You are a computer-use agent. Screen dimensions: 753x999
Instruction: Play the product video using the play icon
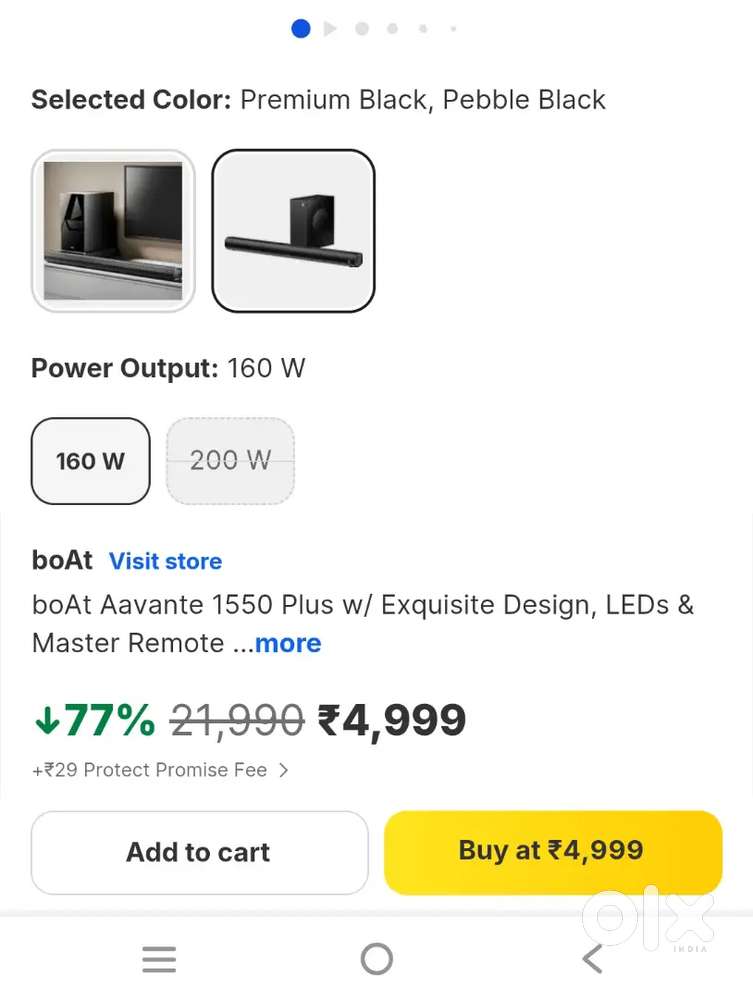point(330,28)
